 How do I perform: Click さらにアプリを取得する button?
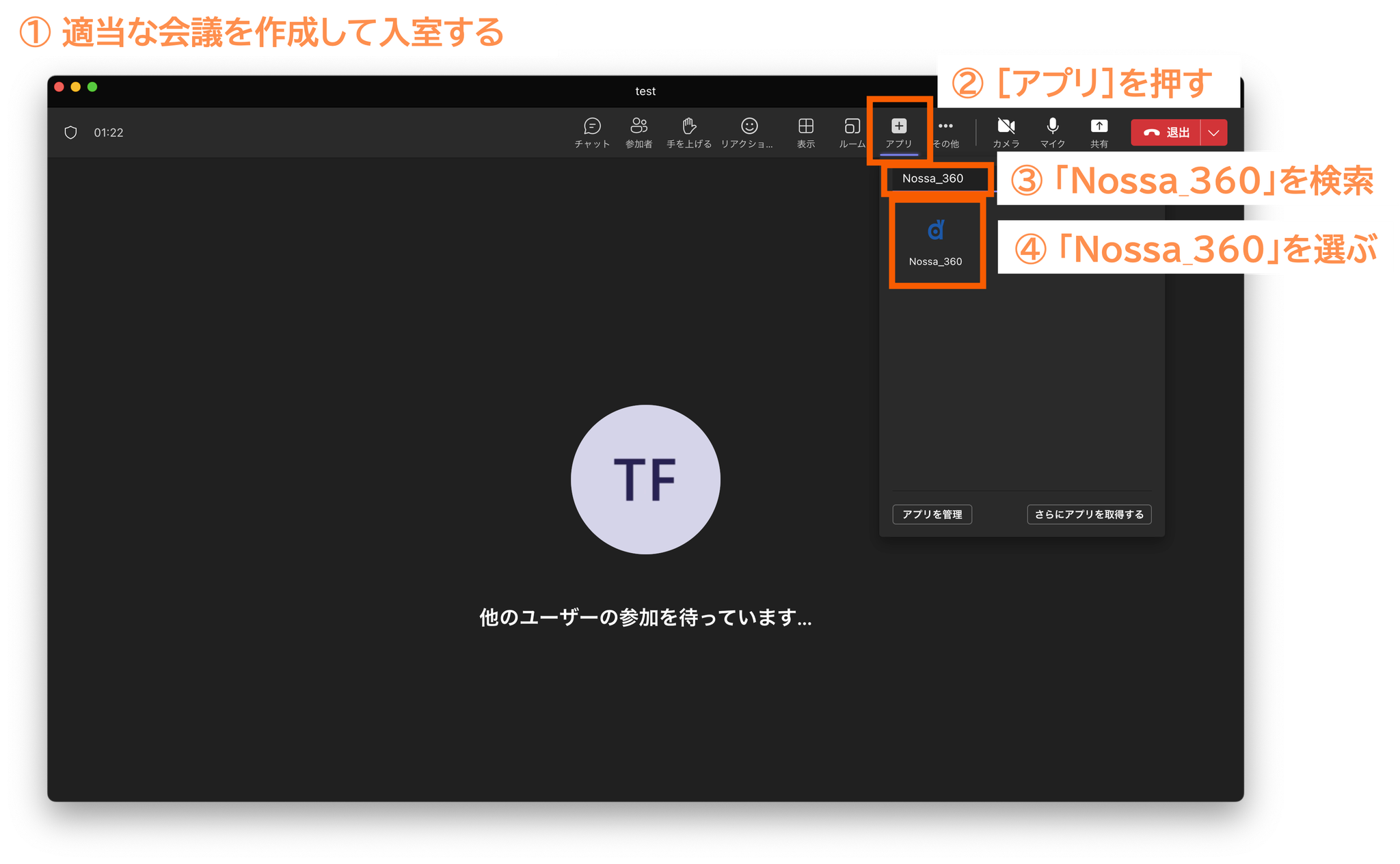tap(1089, 515)
